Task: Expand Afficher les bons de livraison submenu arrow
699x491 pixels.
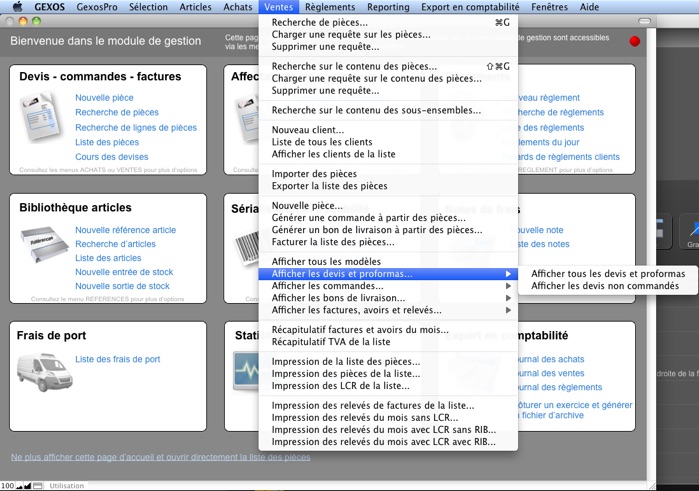Action: (508, 298)
